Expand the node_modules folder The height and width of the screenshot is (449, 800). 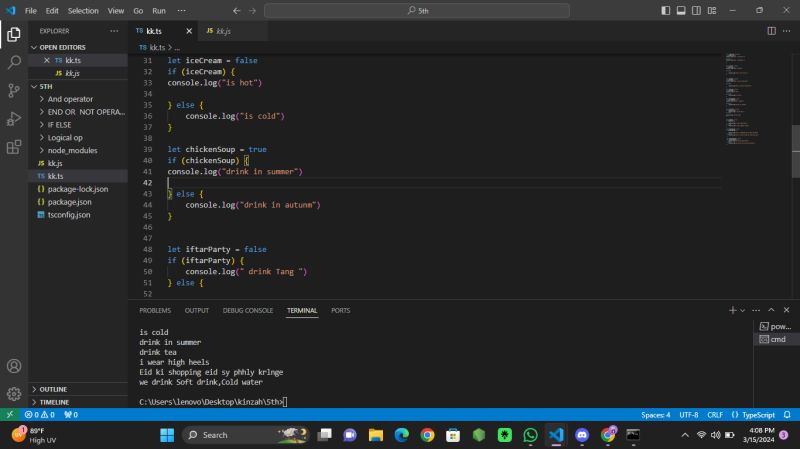[x=72, y=150]
